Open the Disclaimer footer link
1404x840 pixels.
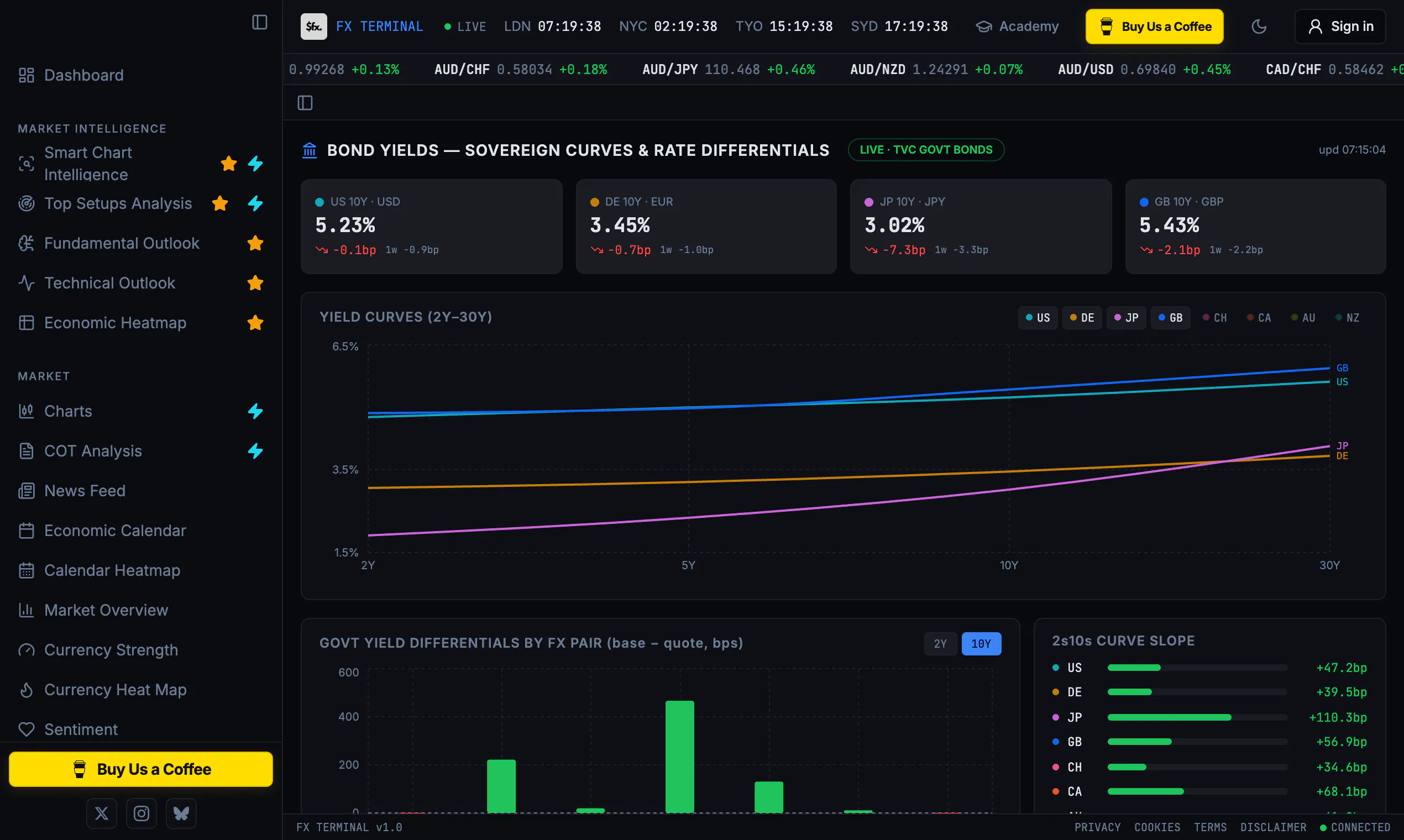click(x=1273, y=827)
